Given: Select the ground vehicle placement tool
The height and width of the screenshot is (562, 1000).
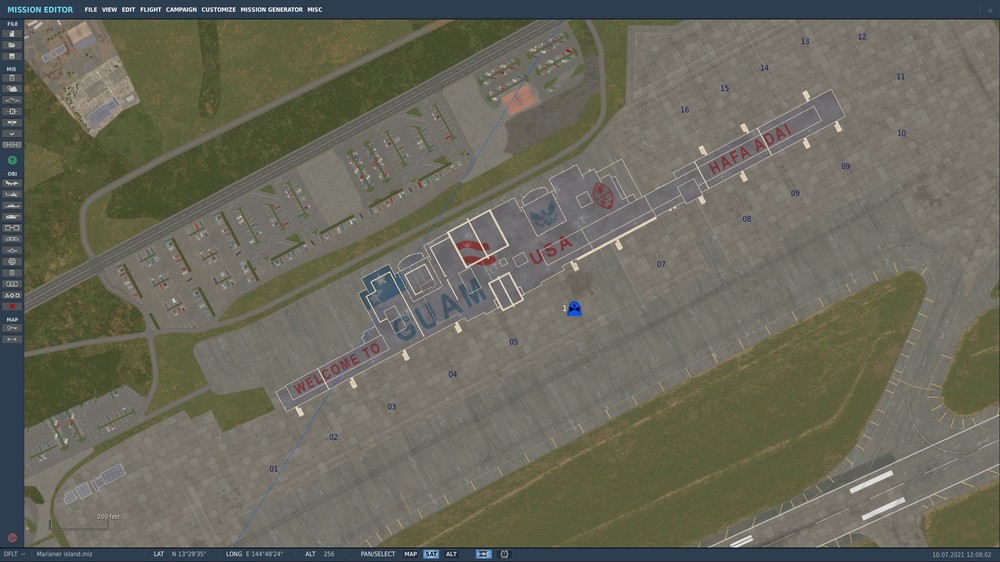Looking at the screenshot, I should click(x=11, y=218).
